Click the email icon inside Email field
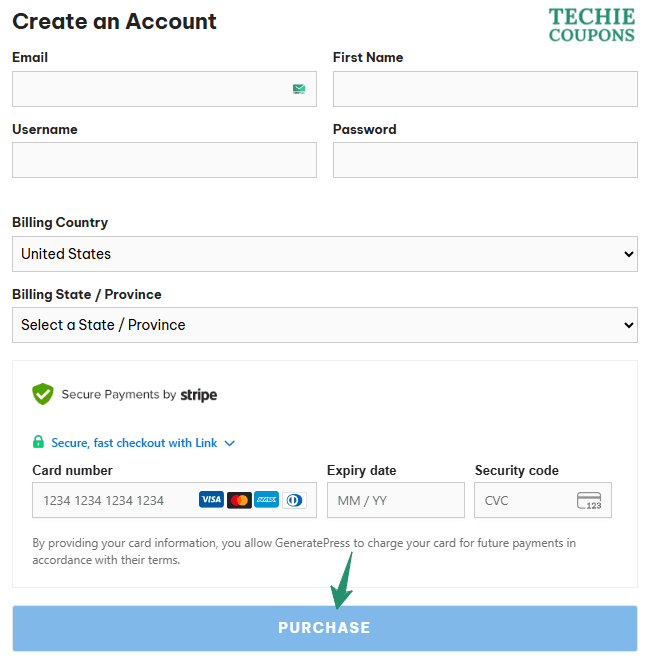The image size is (649, 664). 299,89
